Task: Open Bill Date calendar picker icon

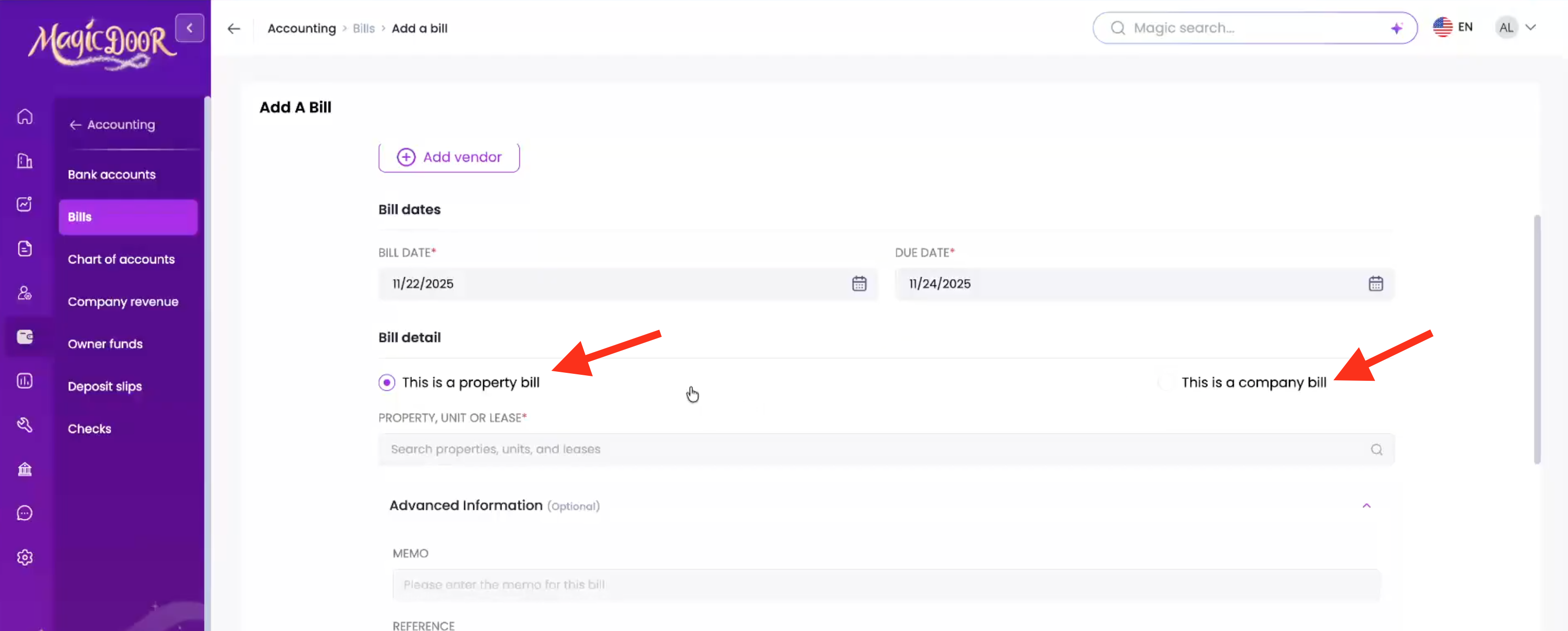Action: click(859, 284)
